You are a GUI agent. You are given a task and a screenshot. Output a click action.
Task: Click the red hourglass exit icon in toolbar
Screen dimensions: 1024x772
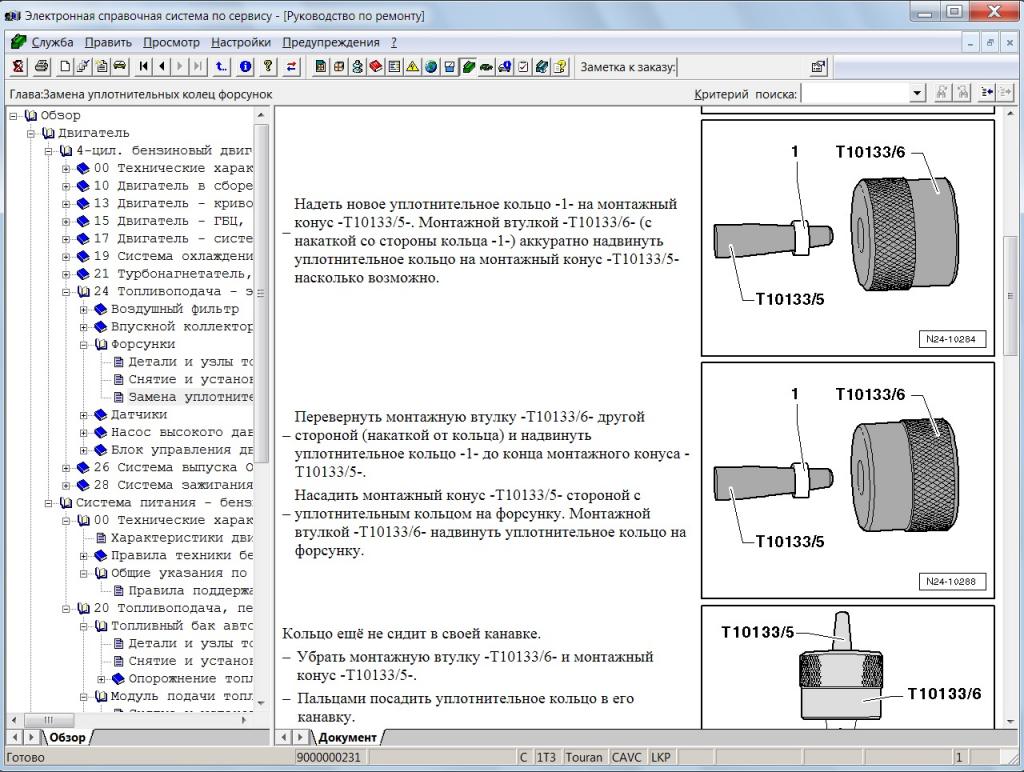click(x=18, y=67)
